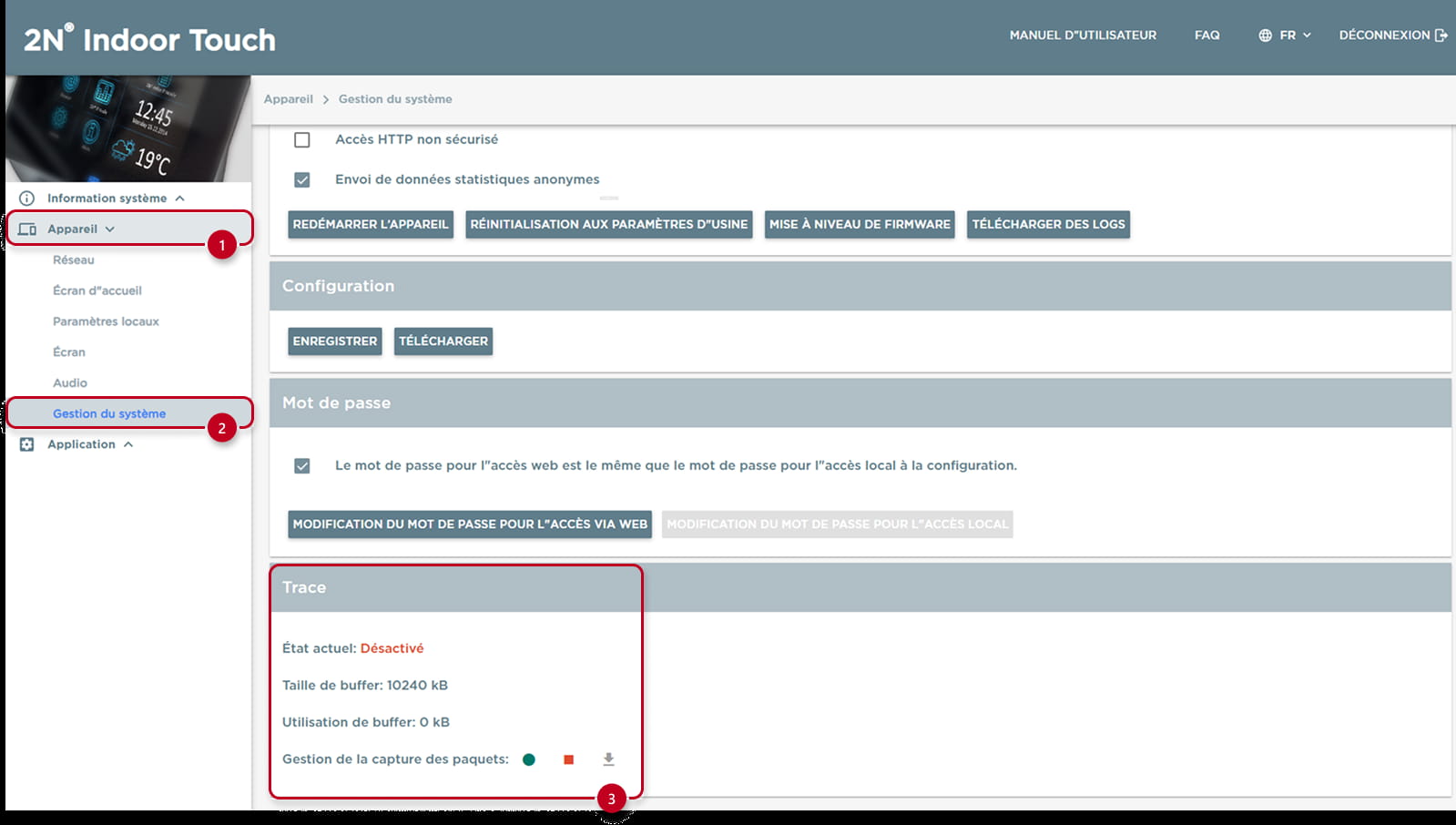Click the Trace section header

click(860, 588)
